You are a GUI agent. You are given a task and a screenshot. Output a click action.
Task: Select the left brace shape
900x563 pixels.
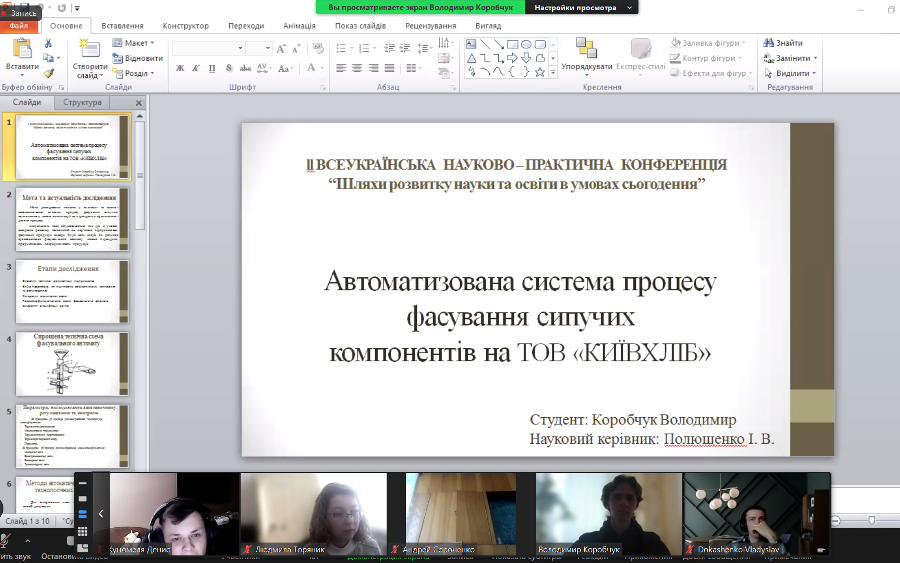click(513, 72)
